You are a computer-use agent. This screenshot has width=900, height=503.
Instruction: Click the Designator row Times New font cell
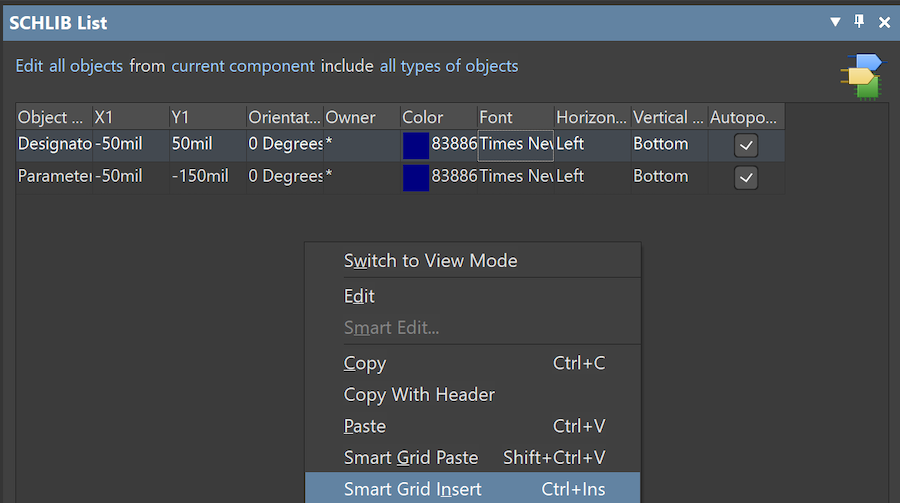click(x=515, y=144)
